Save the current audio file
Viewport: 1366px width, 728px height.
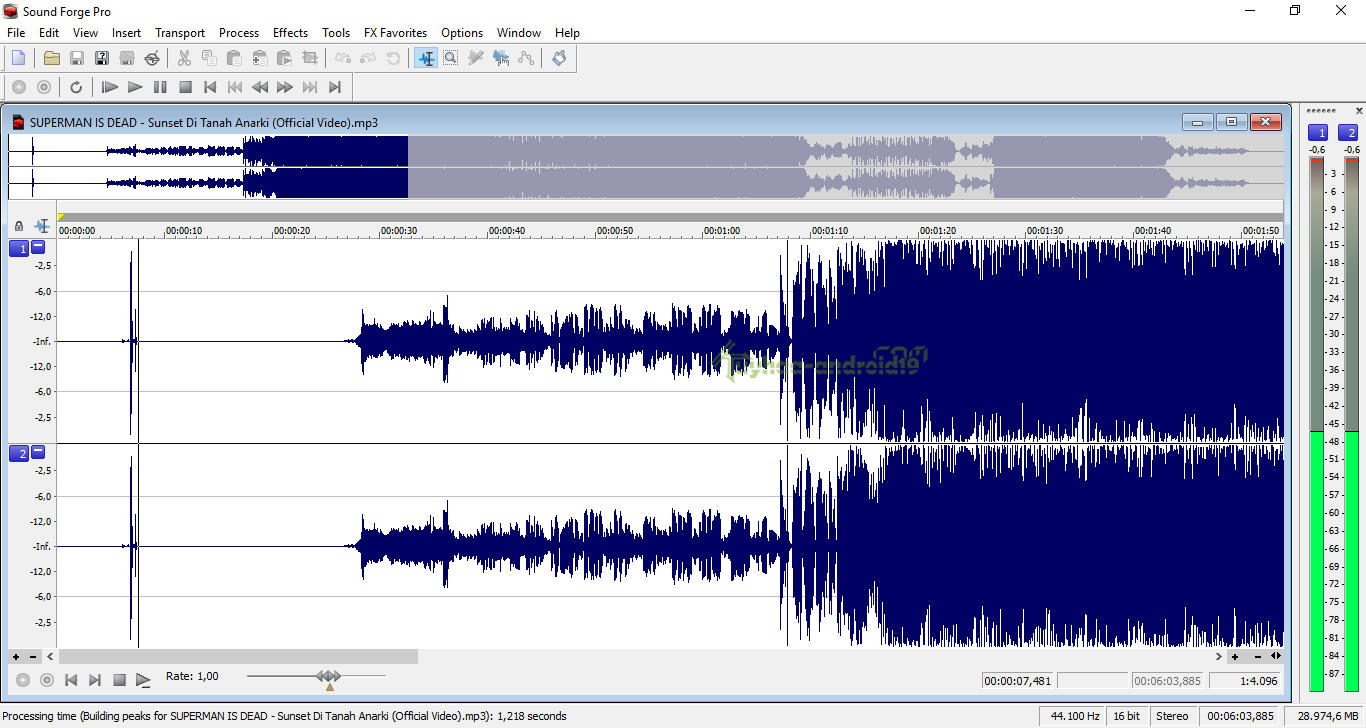pos(77,58)
